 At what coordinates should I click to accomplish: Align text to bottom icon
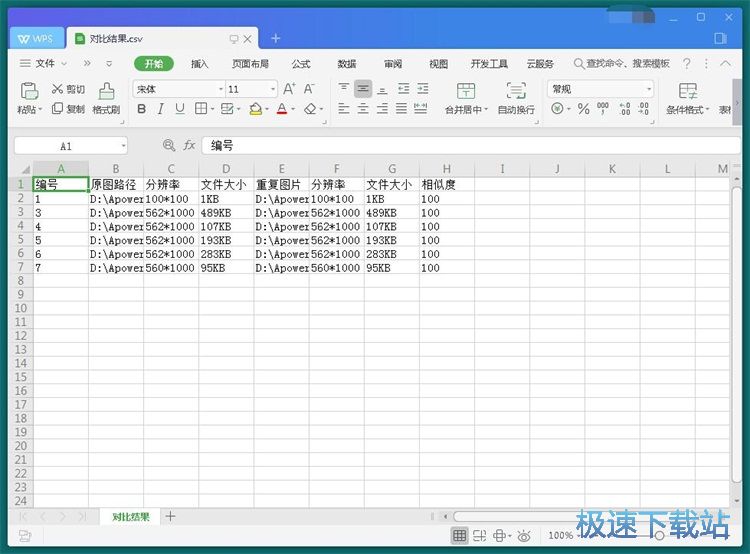coord(382,89)
